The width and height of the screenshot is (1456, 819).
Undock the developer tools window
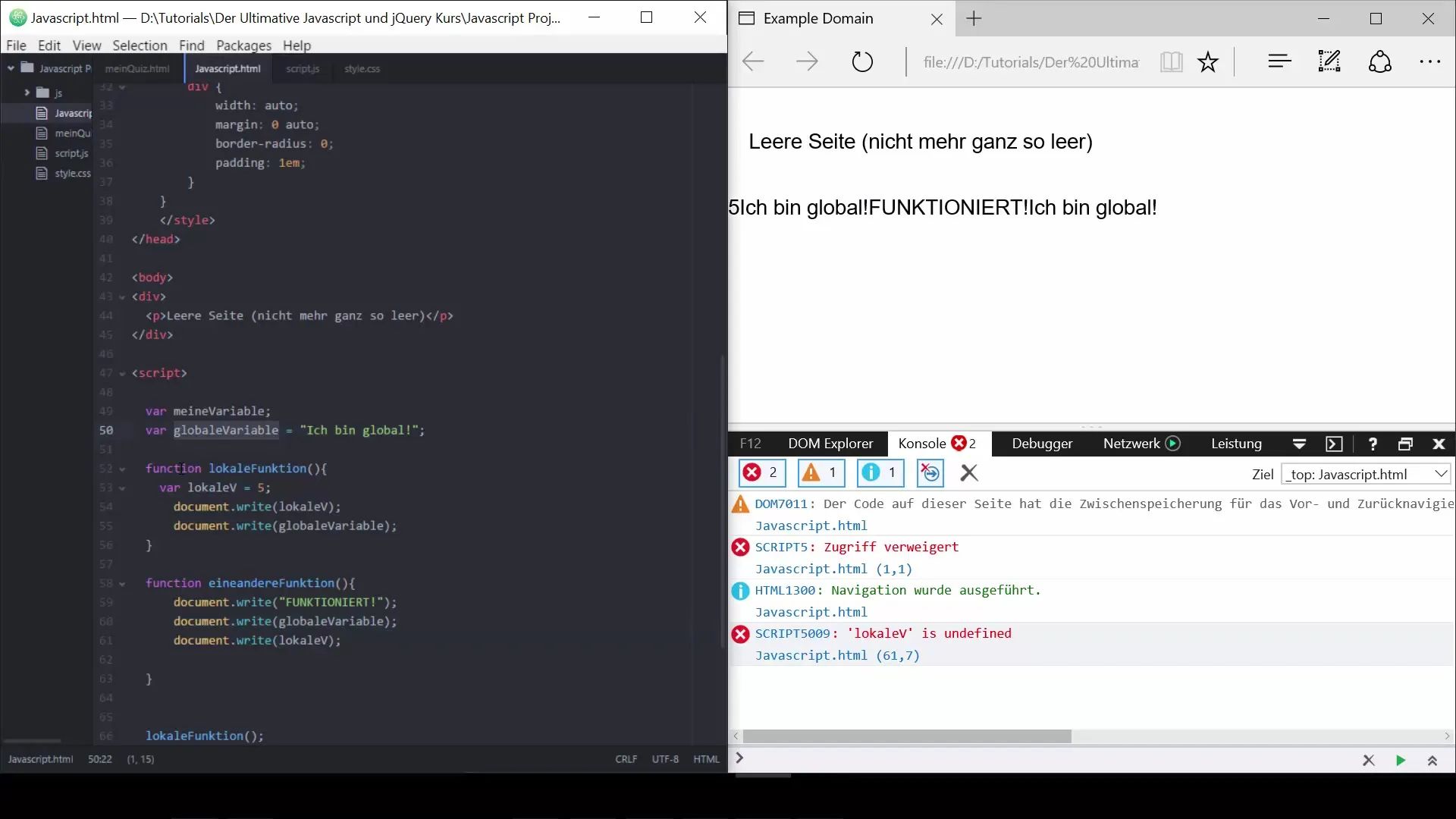point(1405,444)
